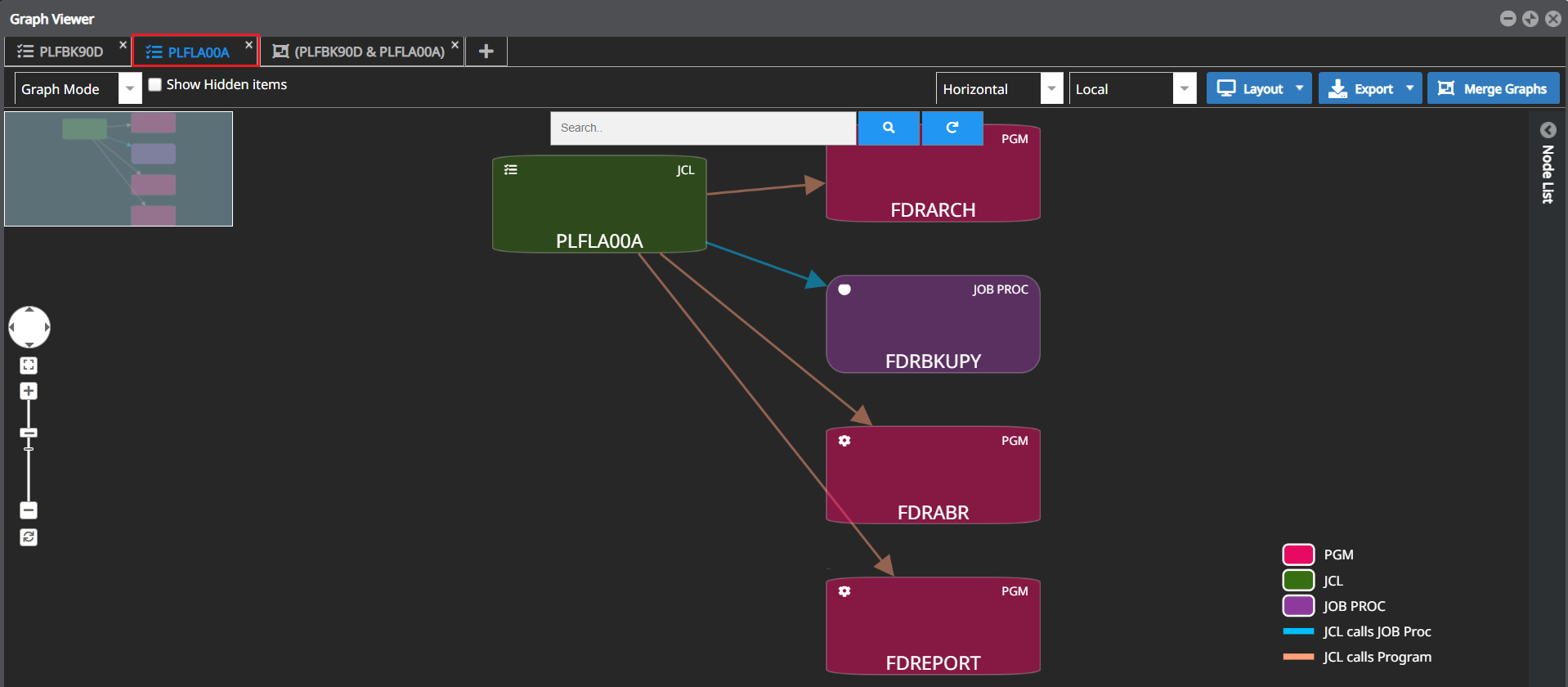Pan the graph left with arrow
Image resolution: width=1568 pixels, height=687 pixels.
12,327
